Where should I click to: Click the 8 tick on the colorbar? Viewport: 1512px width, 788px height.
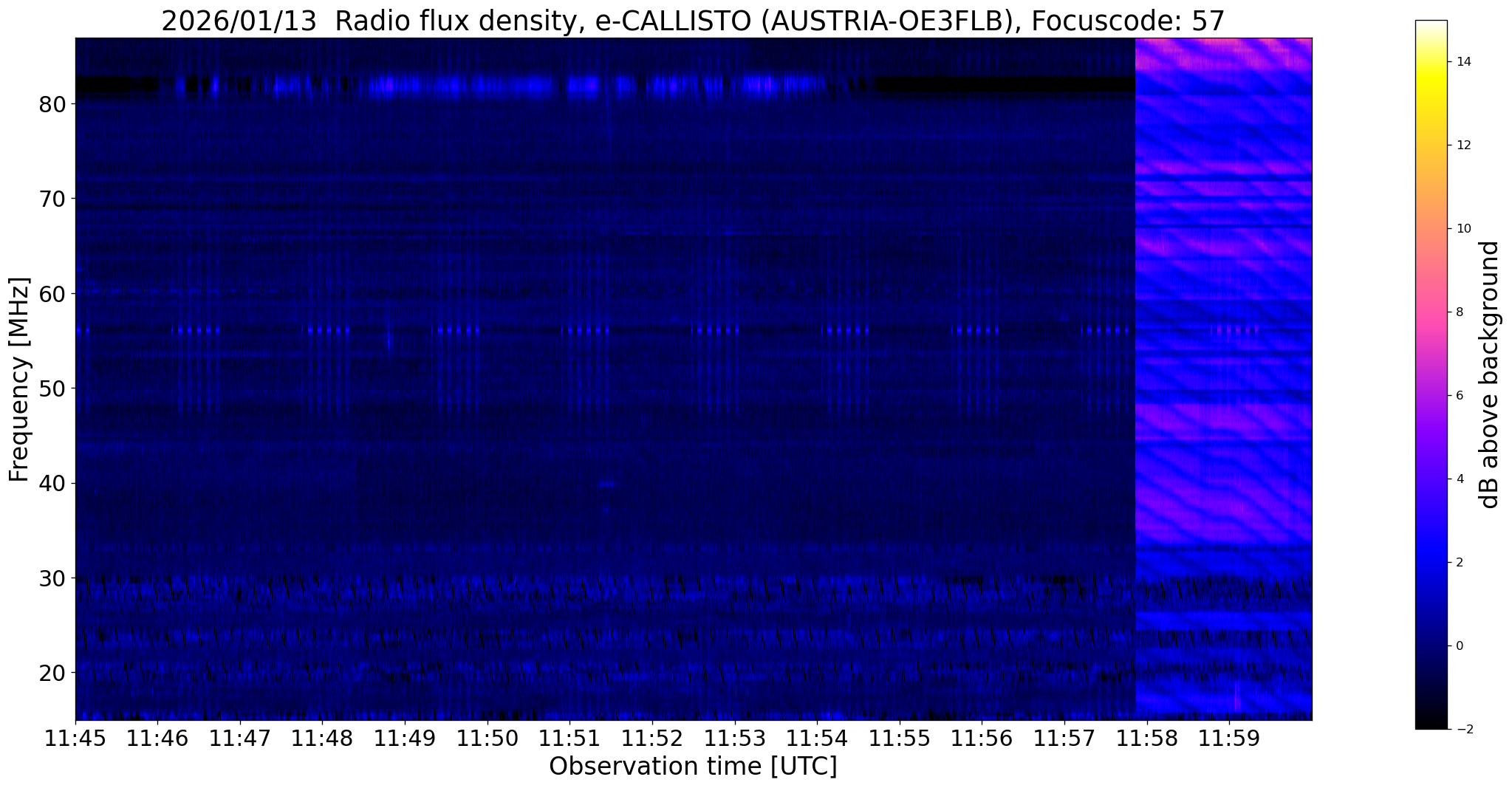click(1459, 312)
